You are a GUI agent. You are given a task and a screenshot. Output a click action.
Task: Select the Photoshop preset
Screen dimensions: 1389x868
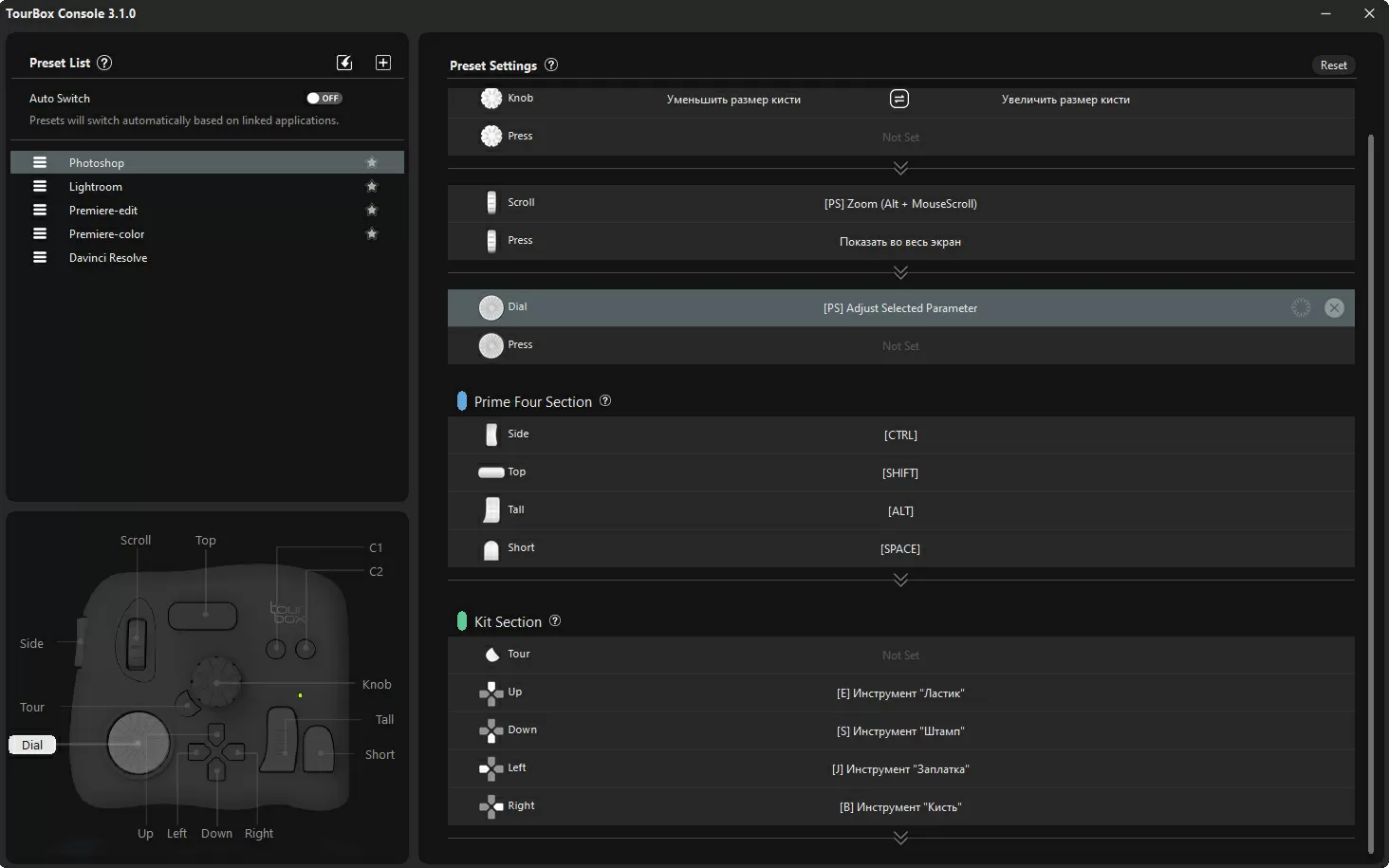click(207, 163)
